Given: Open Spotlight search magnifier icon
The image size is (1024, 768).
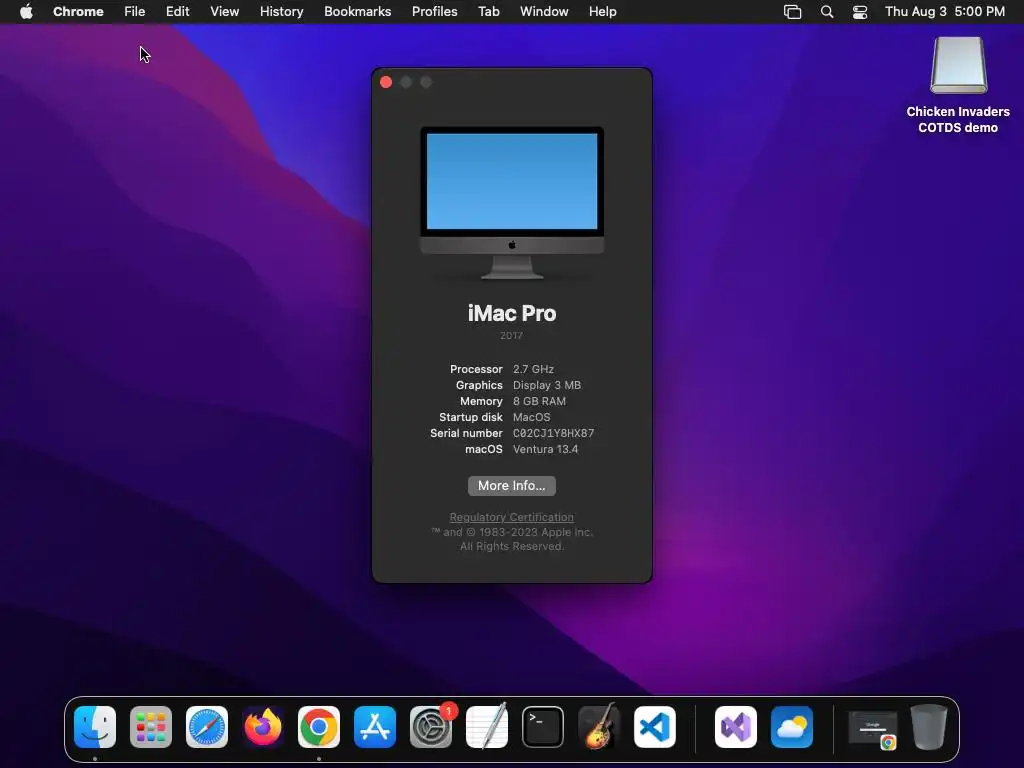Looking at the screenshot, I should [827, 12].
